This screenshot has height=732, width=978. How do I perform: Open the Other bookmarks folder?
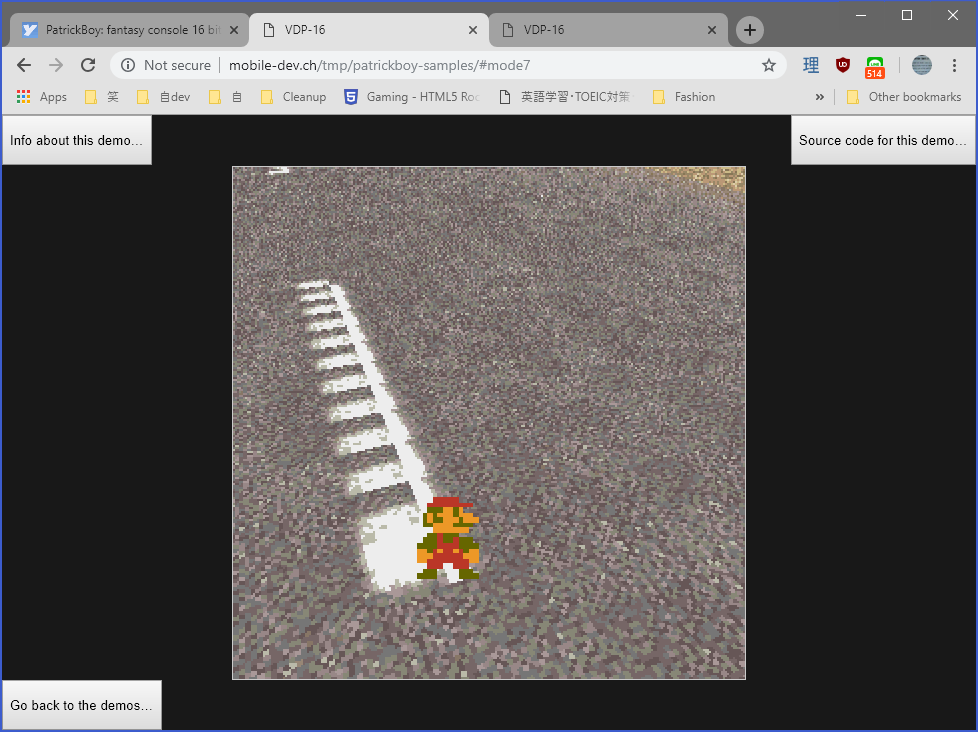pyautogui.click(x=903, y=97)
